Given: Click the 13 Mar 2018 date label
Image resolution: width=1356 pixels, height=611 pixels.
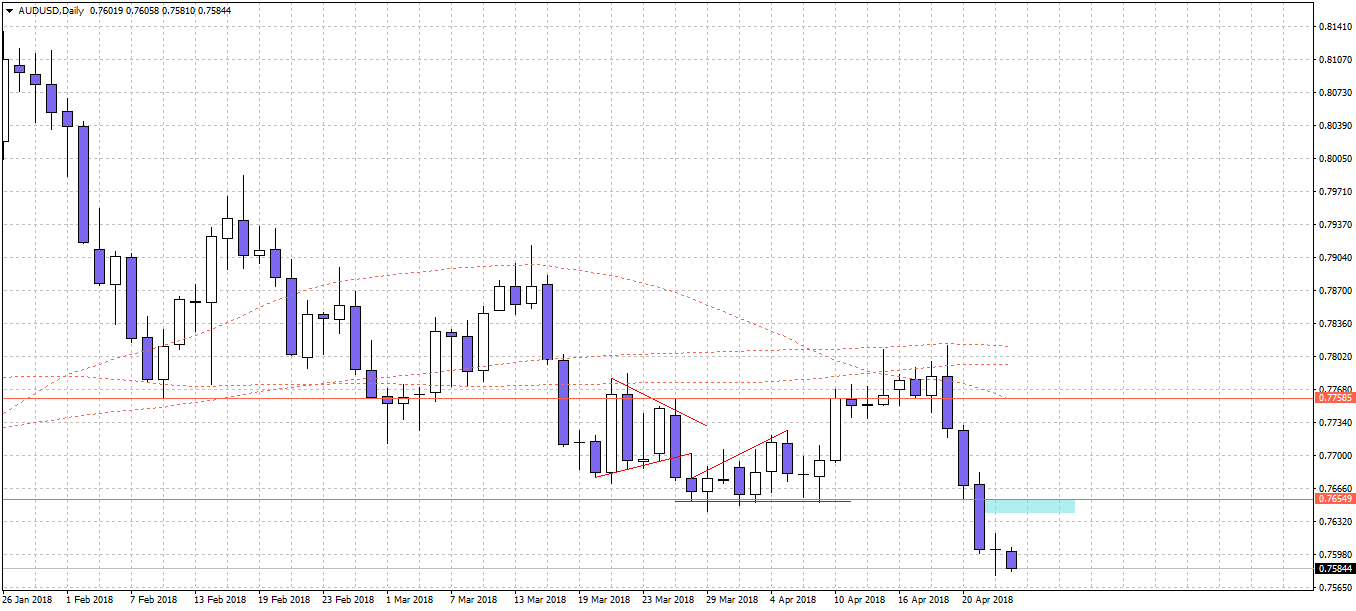Looking at the screenshot, I should [540, 600].
